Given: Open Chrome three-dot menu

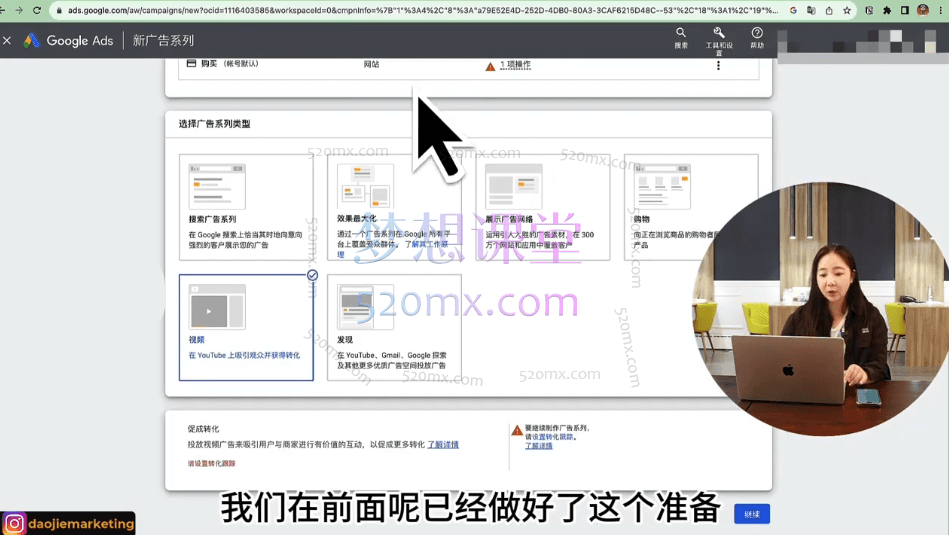Looking at the screenshot, I should [941, 10].
